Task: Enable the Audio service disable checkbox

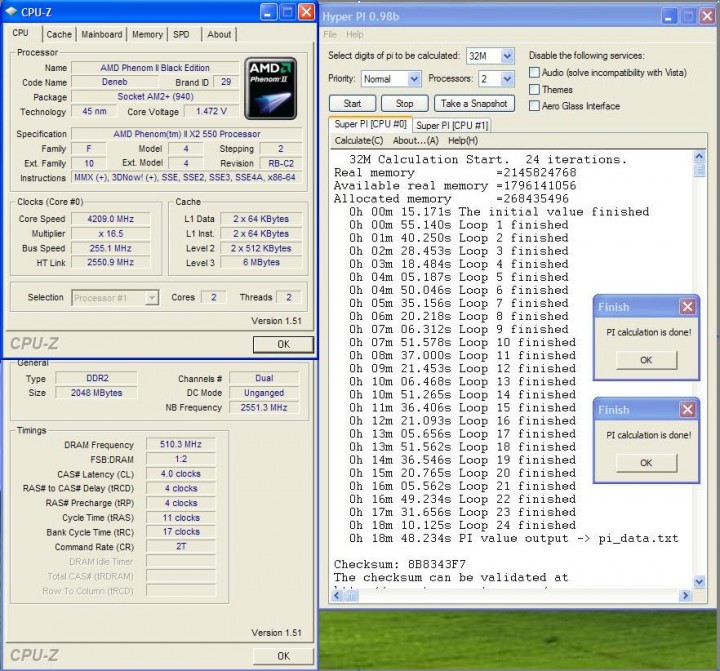Action: (x=535, y=73)
